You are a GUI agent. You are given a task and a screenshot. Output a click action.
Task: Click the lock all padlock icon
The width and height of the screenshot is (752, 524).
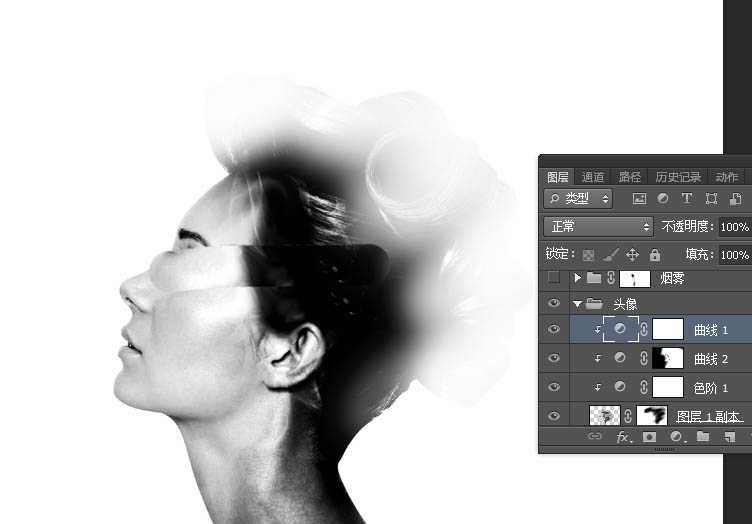[x=654, y=255]
